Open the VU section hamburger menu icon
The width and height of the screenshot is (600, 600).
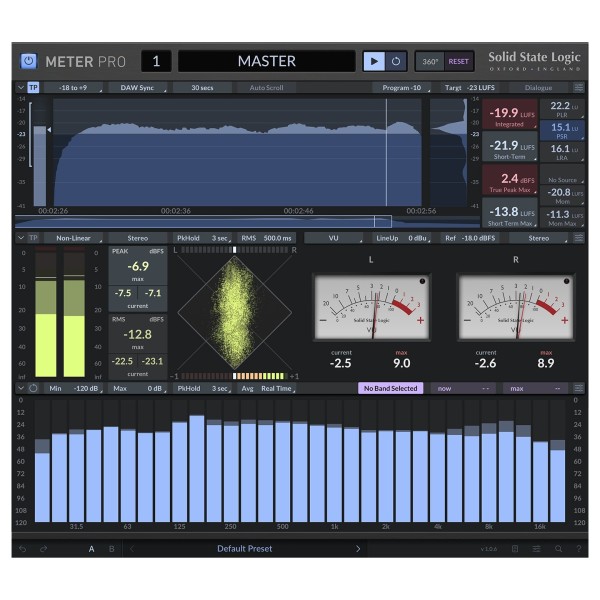(x=579, y=238)
